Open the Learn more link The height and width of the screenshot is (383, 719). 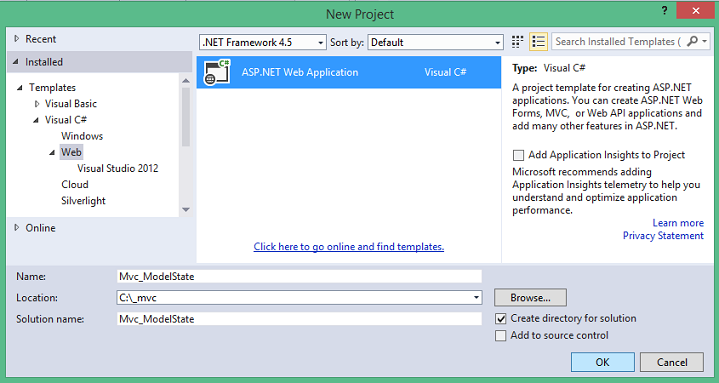[x=678, y=223]
